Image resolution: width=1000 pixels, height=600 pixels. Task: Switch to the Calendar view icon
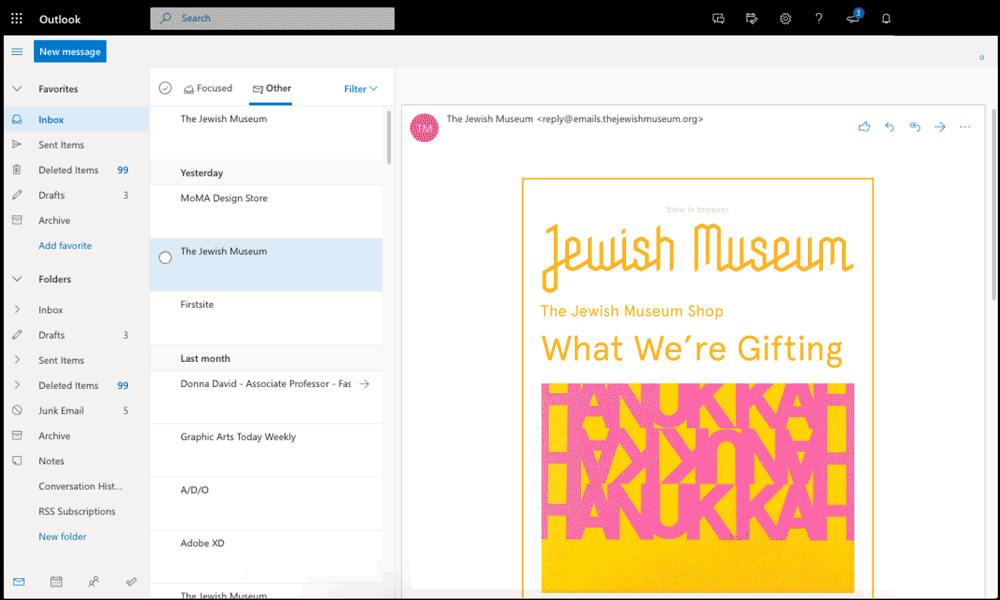pos(56,581)
